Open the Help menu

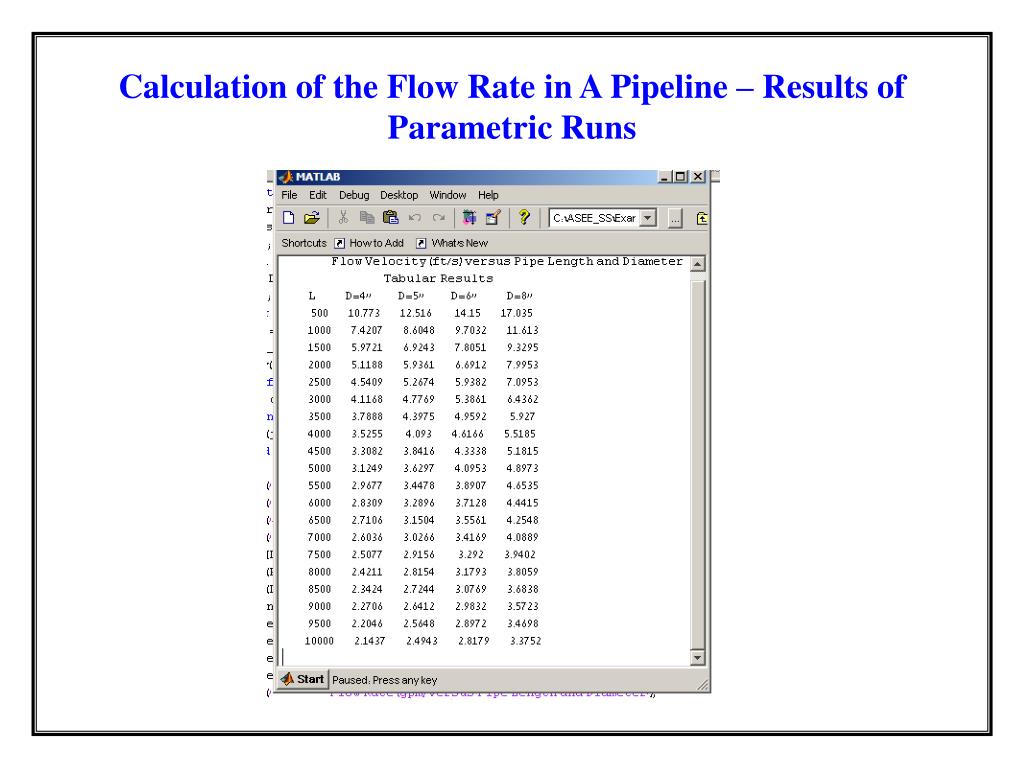[488, 195]
